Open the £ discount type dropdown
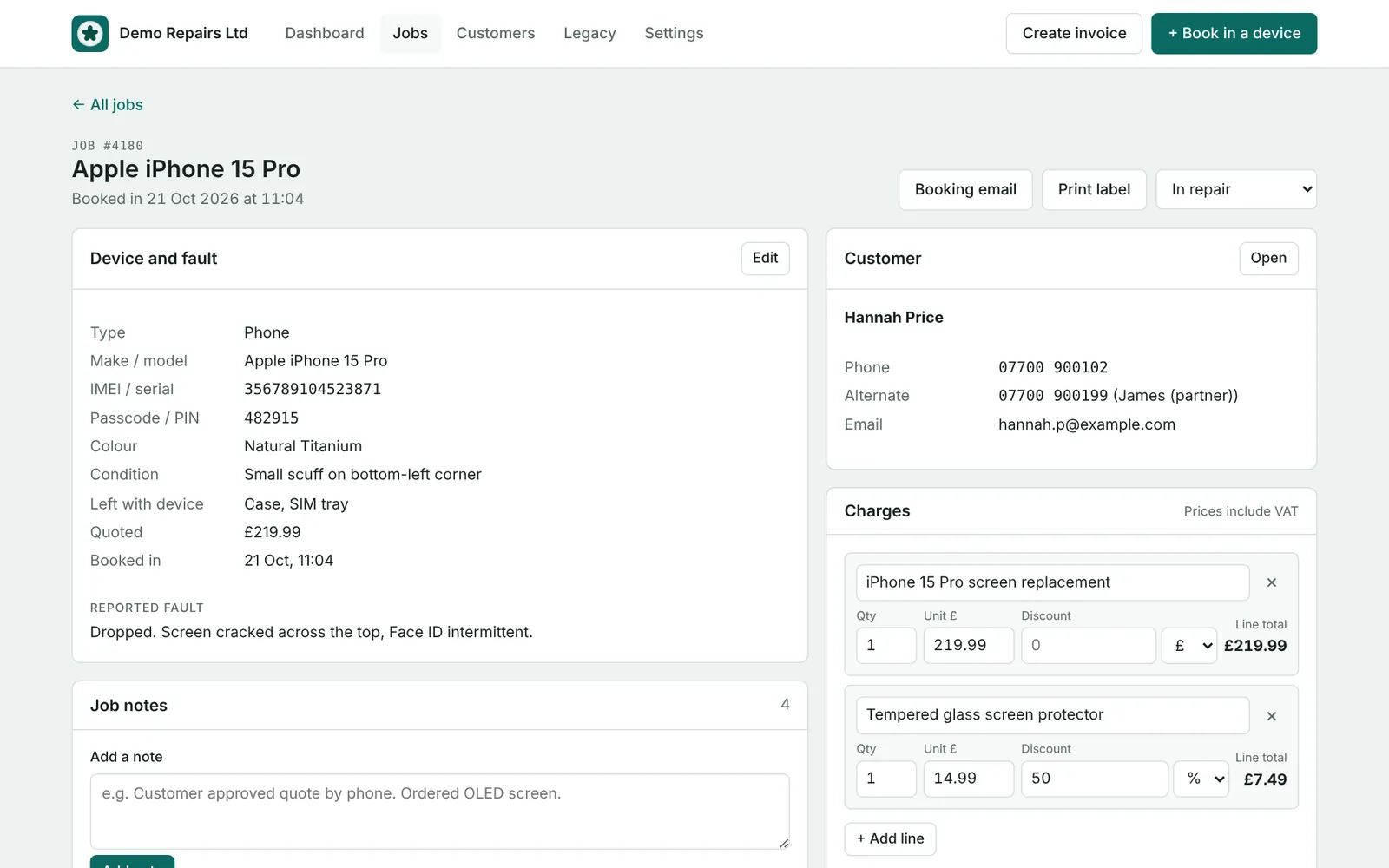Viewport: 1389px width, 868px height. click(1189, 646)
